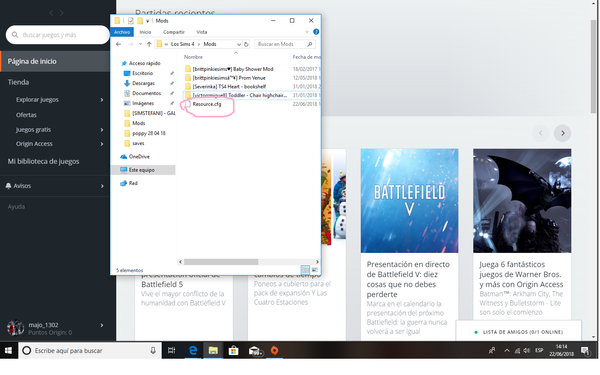Select the Baby Shower Mod folder
The width and height of the screenshot is (600, 375).
[233, 69]
